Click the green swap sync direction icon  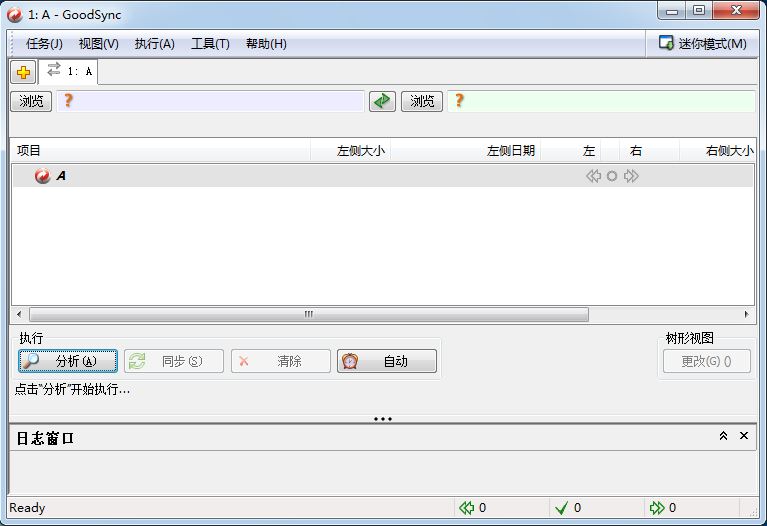point(382,101)
